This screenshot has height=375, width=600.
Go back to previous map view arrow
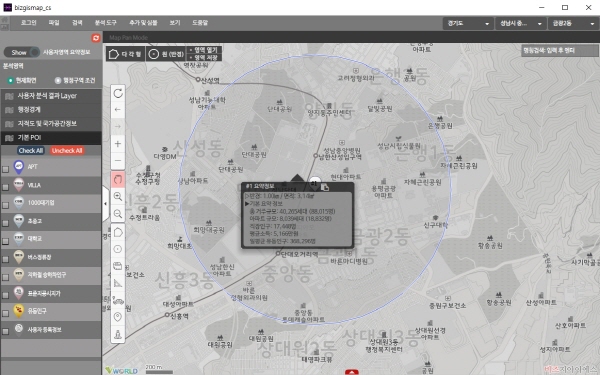pos(118,109)
